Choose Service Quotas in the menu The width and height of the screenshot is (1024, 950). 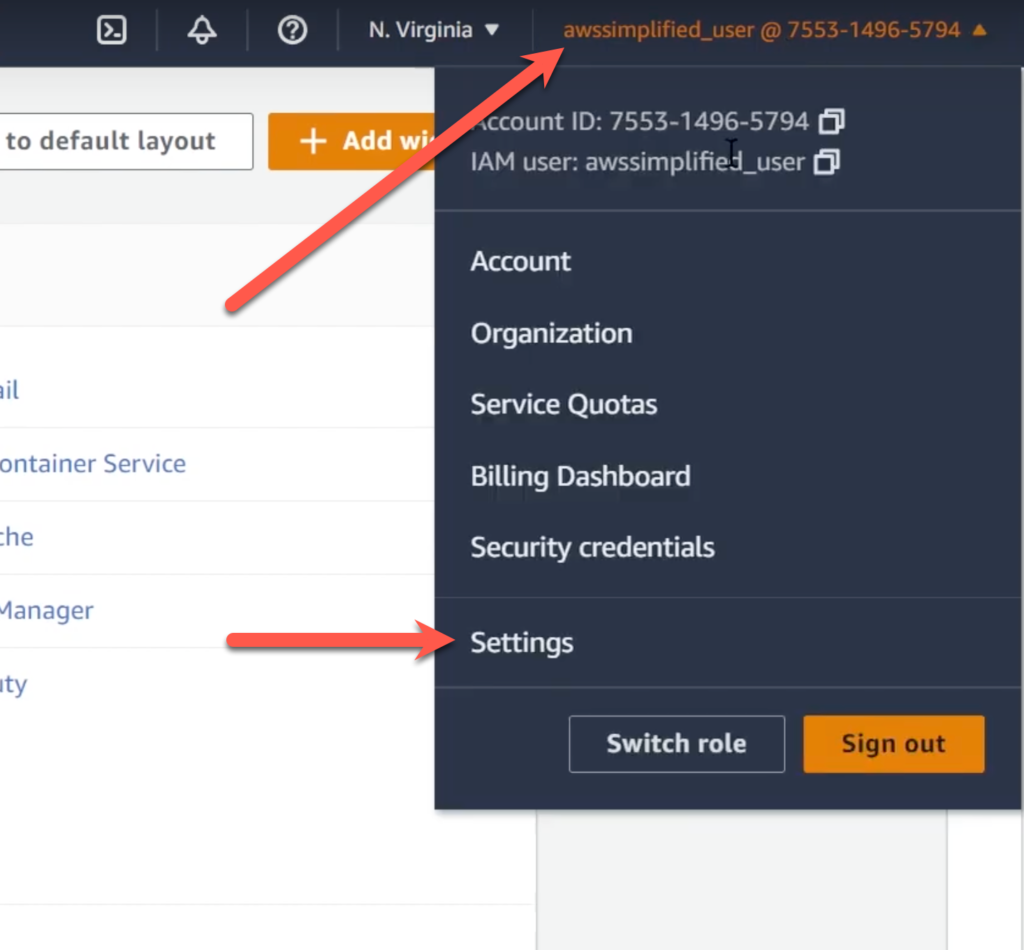564,405
